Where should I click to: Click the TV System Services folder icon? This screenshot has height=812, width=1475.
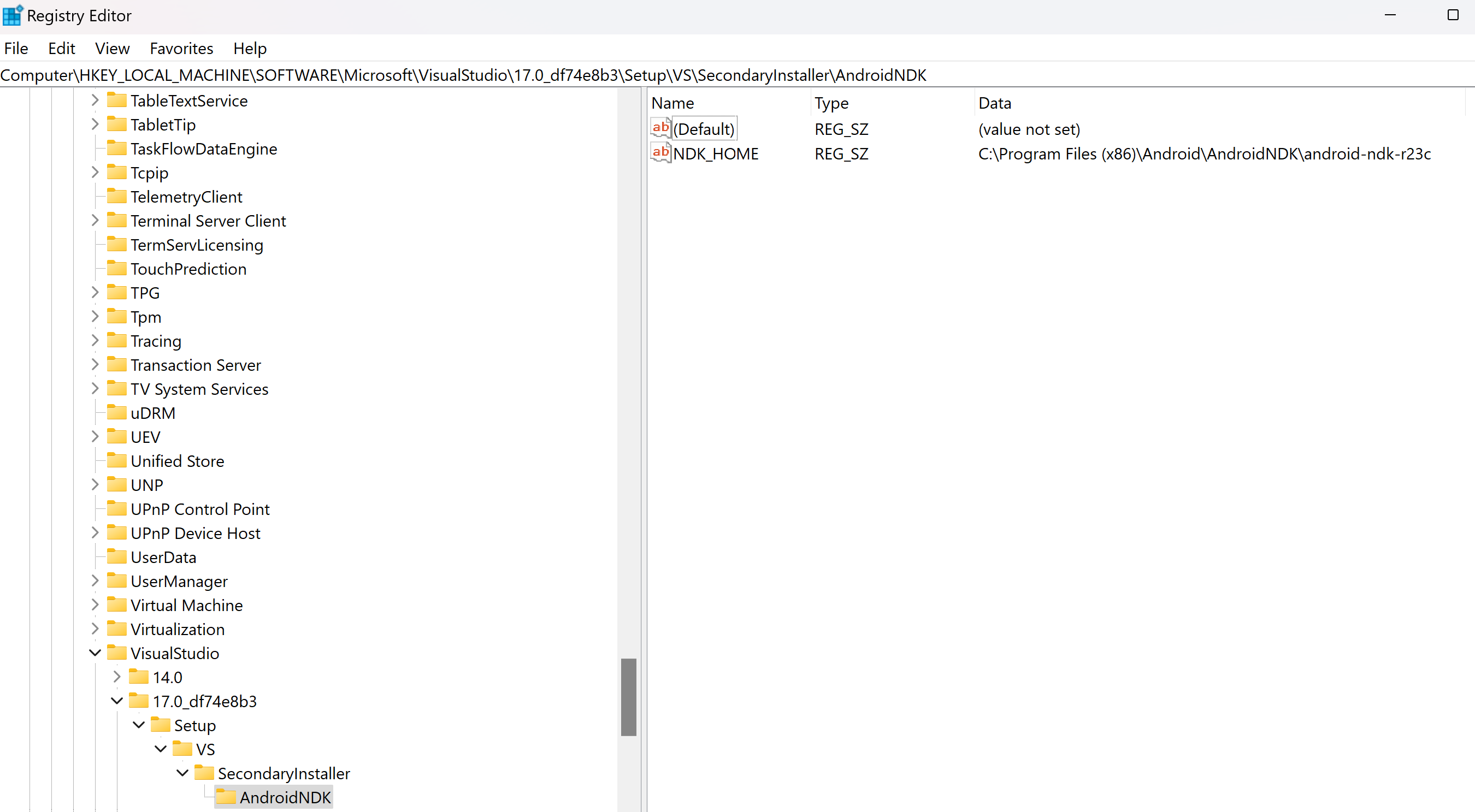point(117,388)
